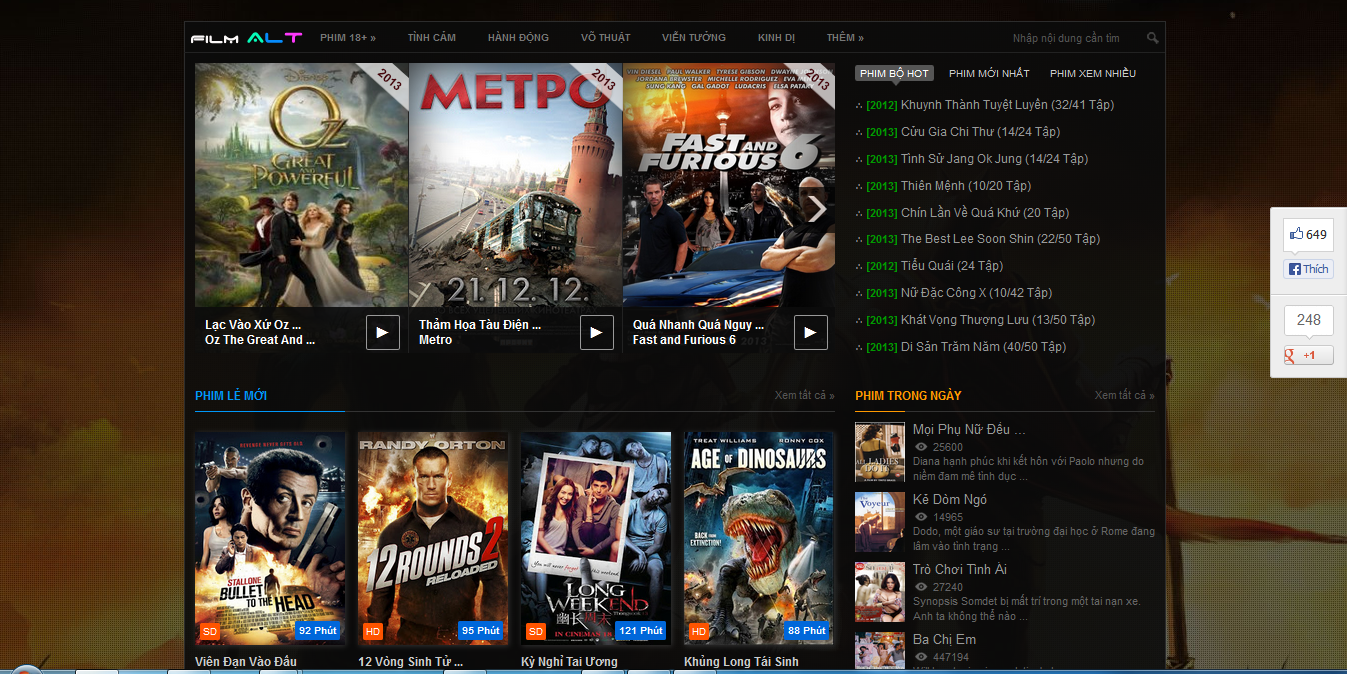Click the Kỳ Nghỉ Tai Ương title
Image resolution: width=1347 pixels, height=674 pixels.
(x=569, y=662)
